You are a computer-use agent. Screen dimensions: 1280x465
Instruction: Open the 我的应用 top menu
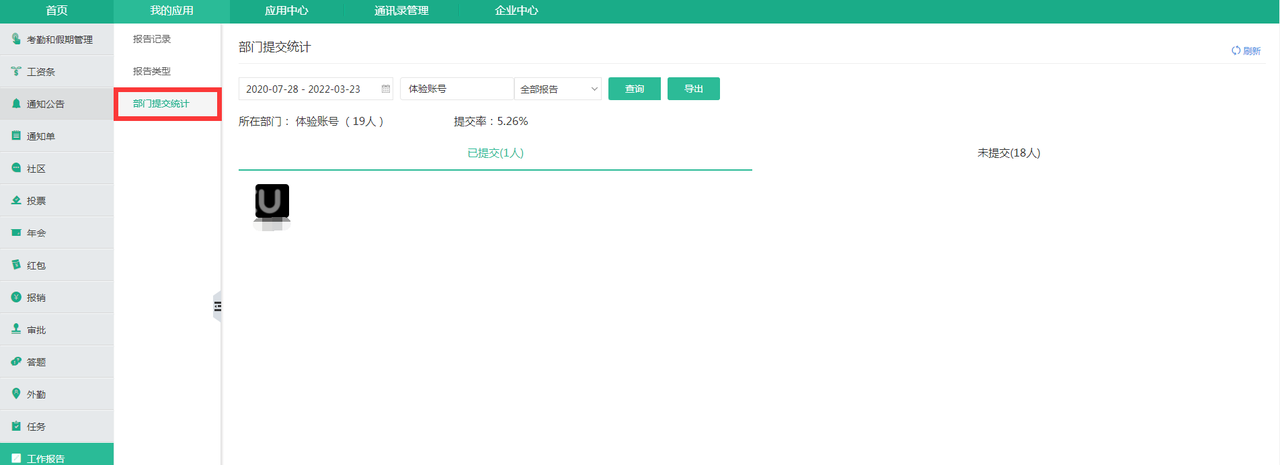171,11
